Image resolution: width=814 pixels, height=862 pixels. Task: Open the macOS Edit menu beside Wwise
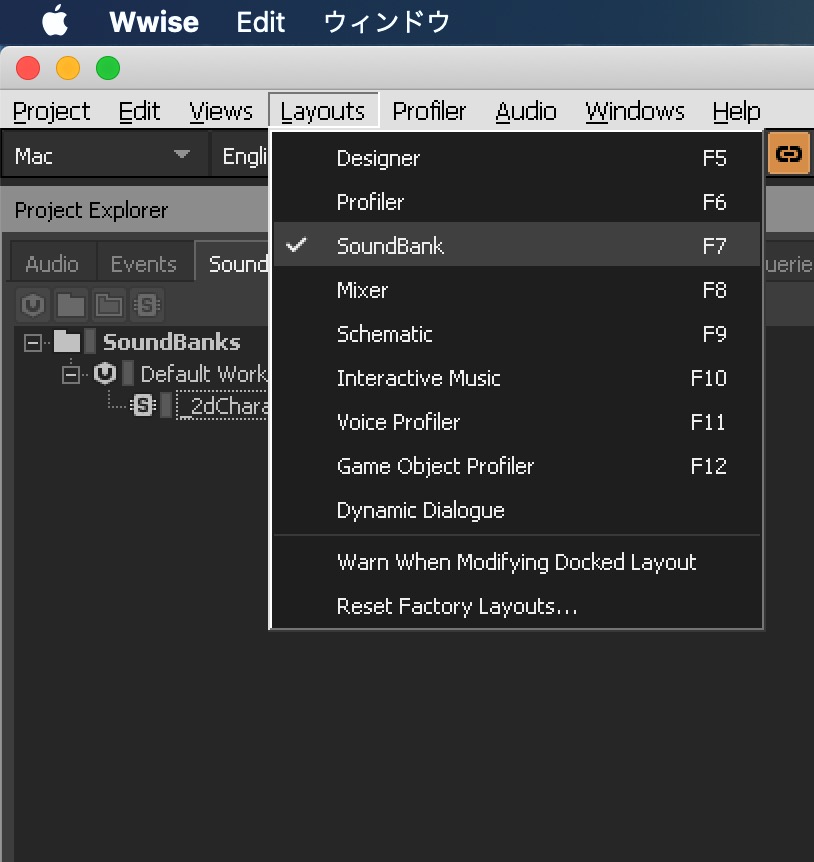coord(261,22)
